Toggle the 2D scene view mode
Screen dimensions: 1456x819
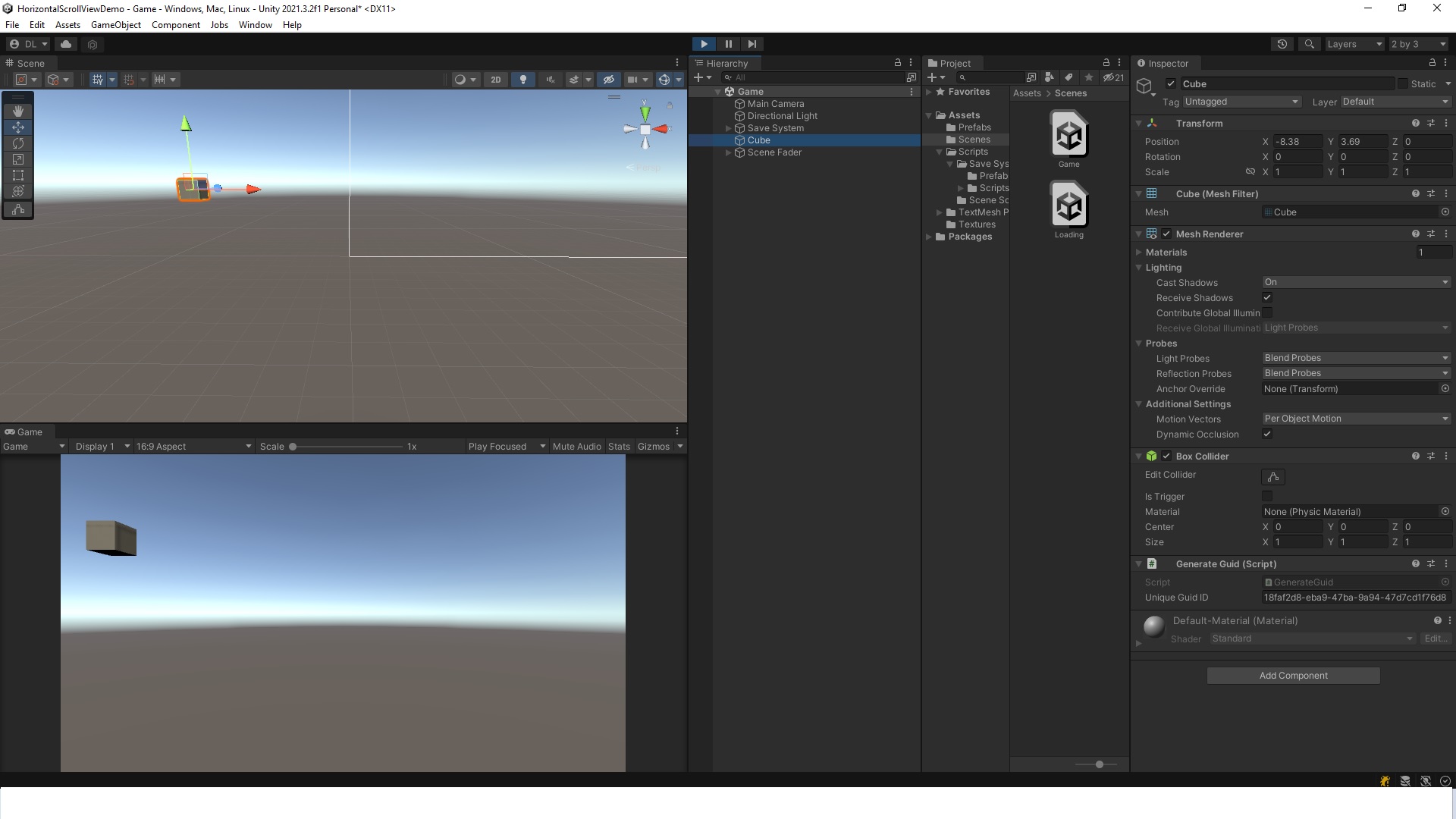pyautogui.click(x=495, y=80)
